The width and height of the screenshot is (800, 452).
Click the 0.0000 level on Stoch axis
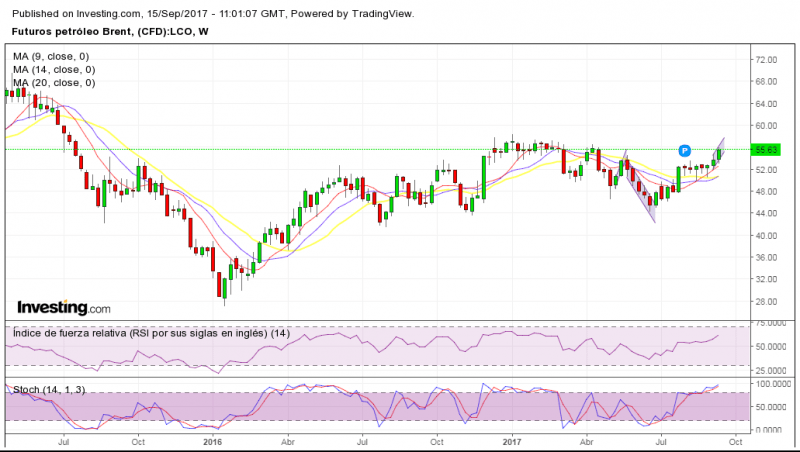[770, 430]
